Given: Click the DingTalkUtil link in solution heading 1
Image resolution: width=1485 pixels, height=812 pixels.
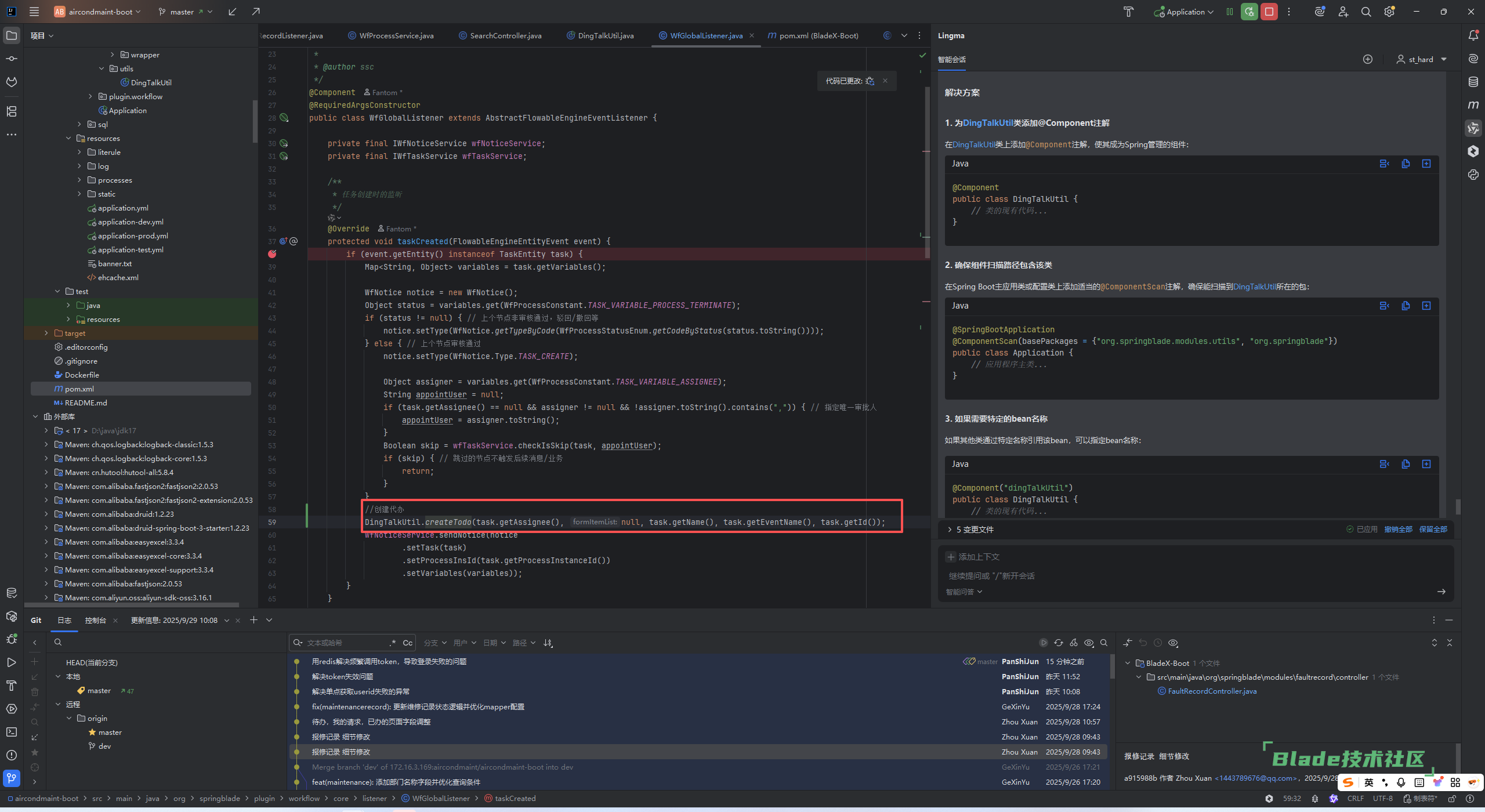Looking at the screenshot, I should 987,123.
